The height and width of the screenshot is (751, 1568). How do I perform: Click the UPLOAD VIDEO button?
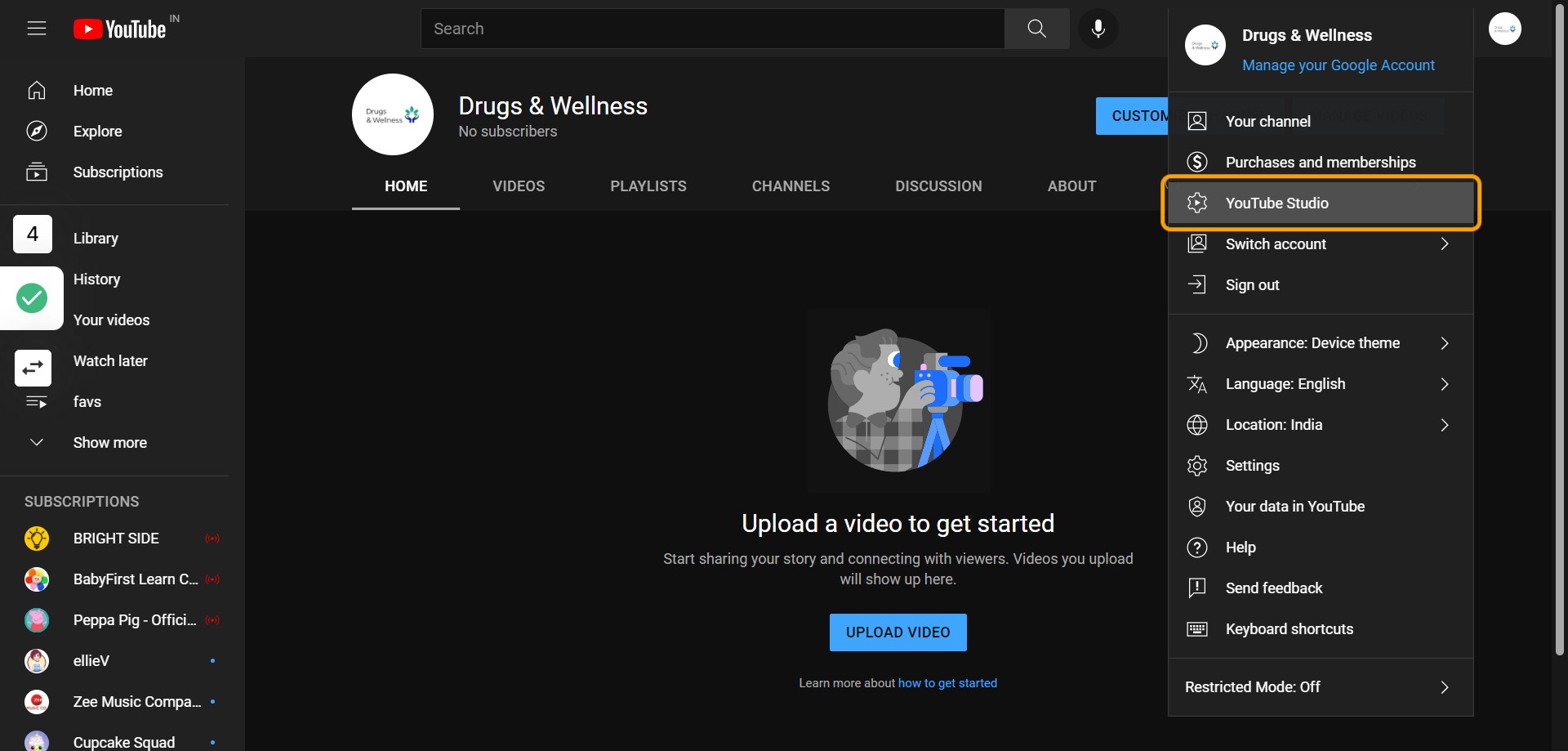[898, 633]
